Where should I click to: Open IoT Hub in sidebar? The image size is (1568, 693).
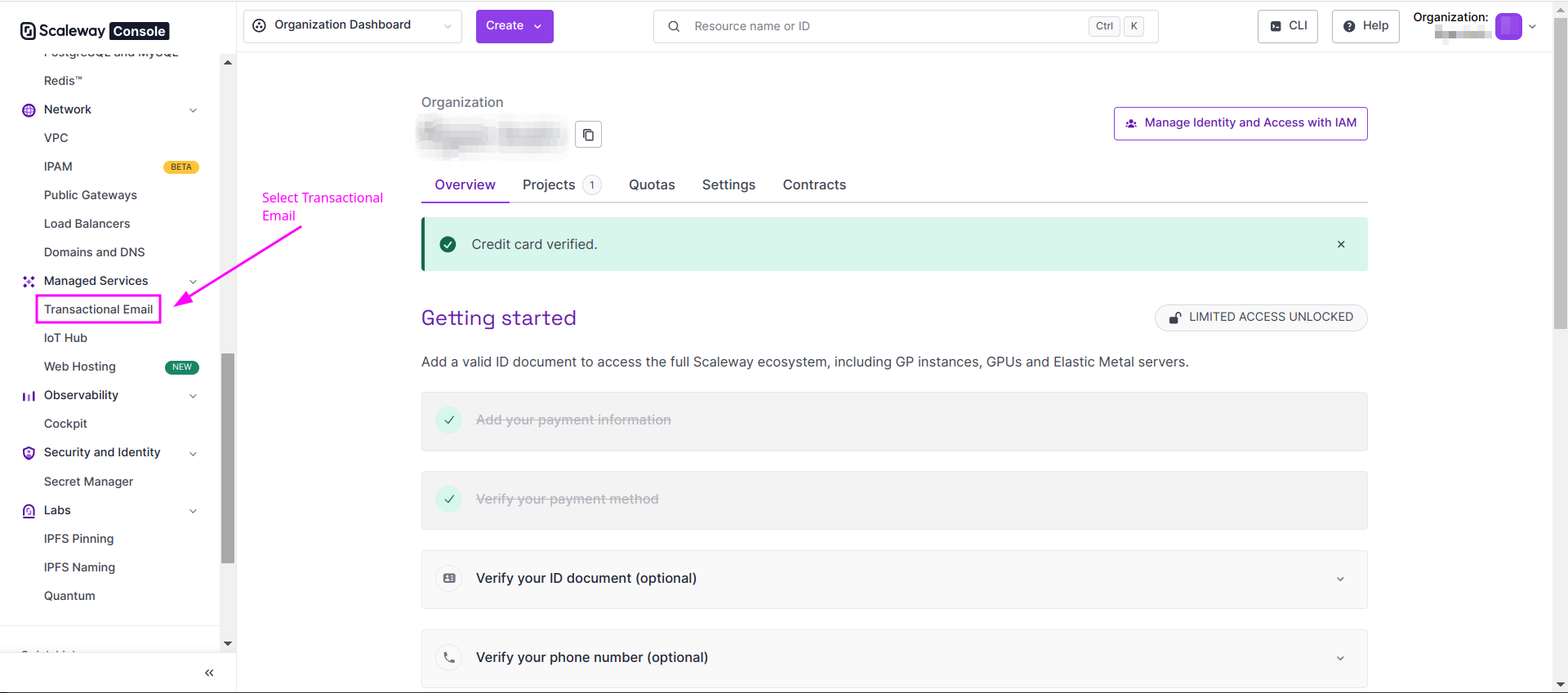(65, 338)
